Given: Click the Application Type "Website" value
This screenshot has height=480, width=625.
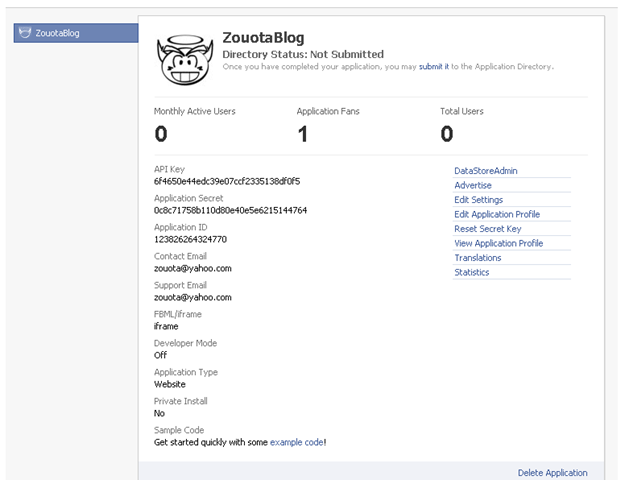Looking at the screenshot, I should [169, 384].
